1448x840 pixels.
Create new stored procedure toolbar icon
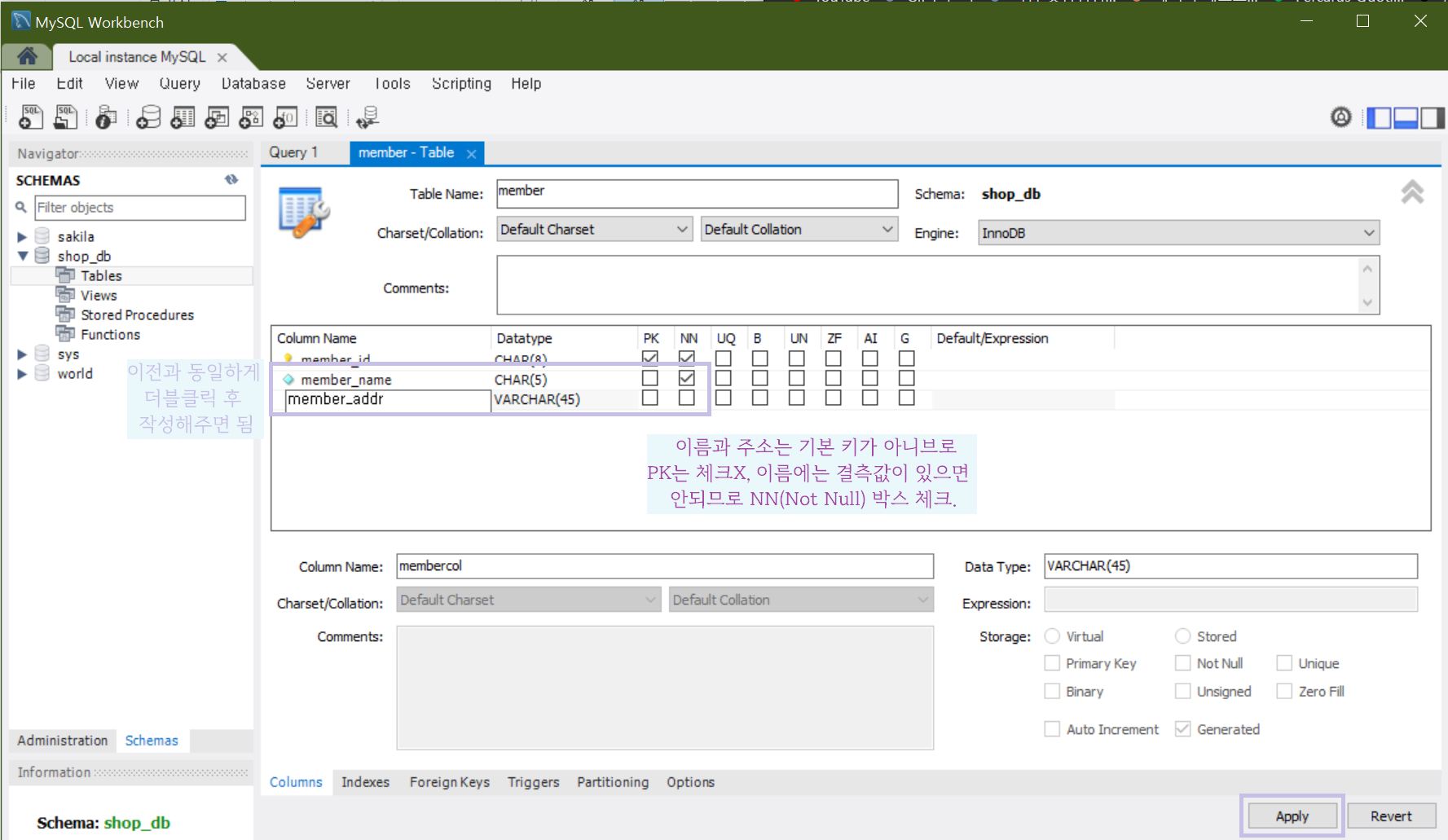click(251, 117)
